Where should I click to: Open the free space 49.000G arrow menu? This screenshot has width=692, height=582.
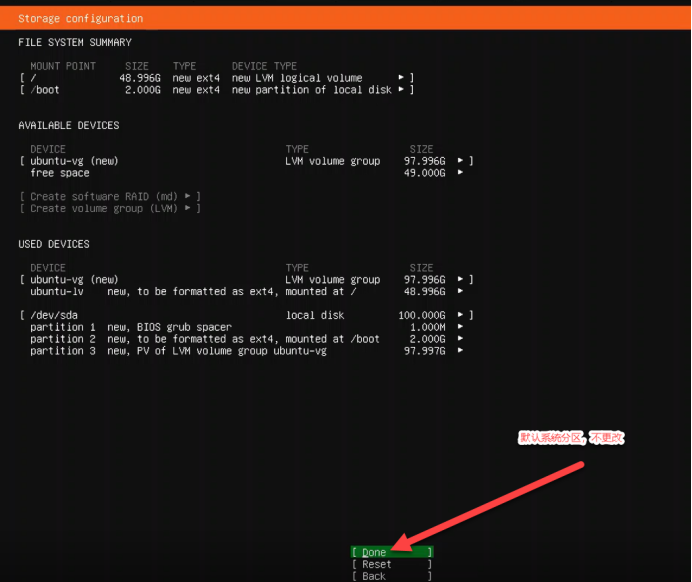click(x=460, y=173)
